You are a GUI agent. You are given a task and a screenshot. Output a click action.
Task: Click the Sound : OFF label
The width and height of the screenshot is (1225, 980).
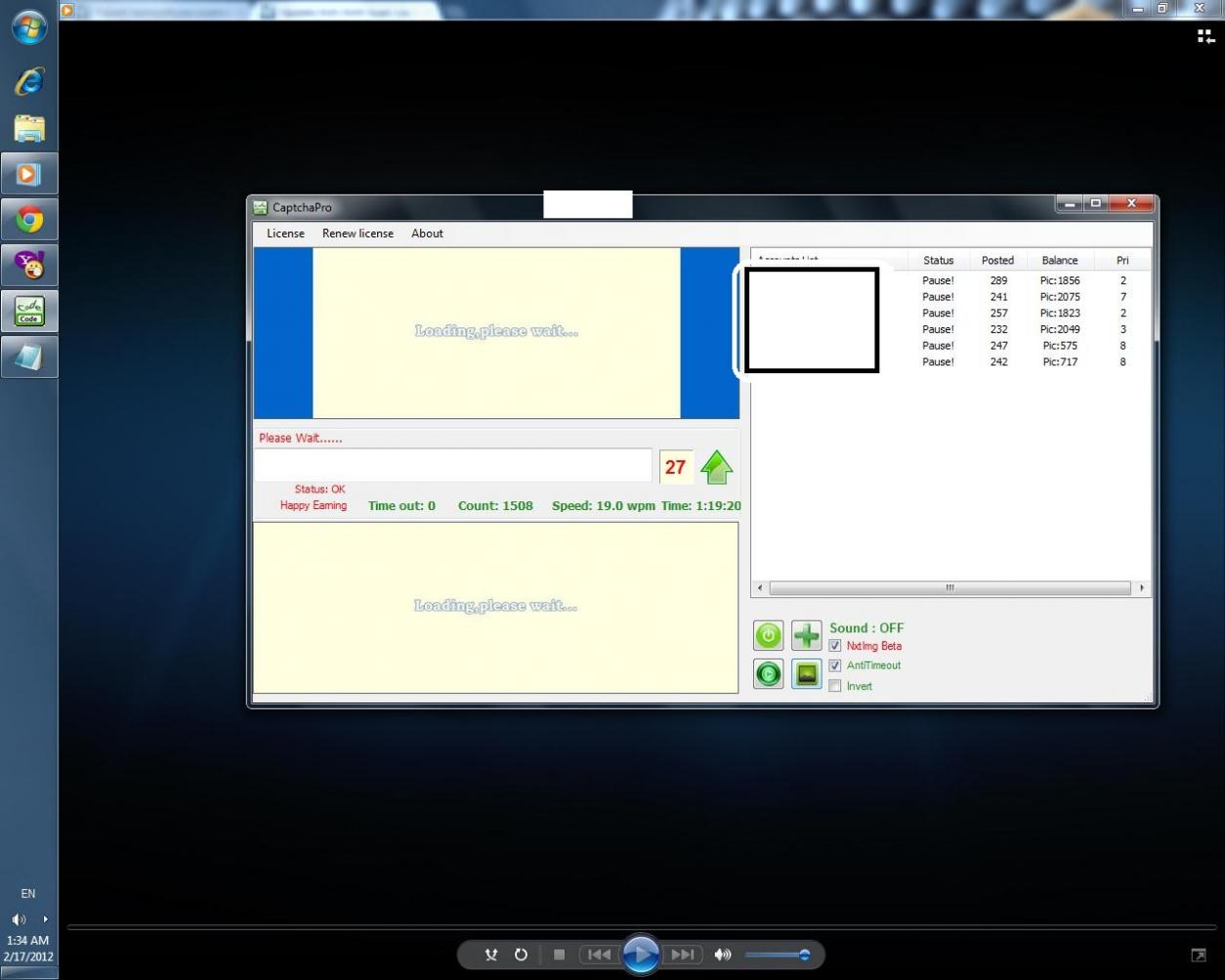click(x=866, y=628)
